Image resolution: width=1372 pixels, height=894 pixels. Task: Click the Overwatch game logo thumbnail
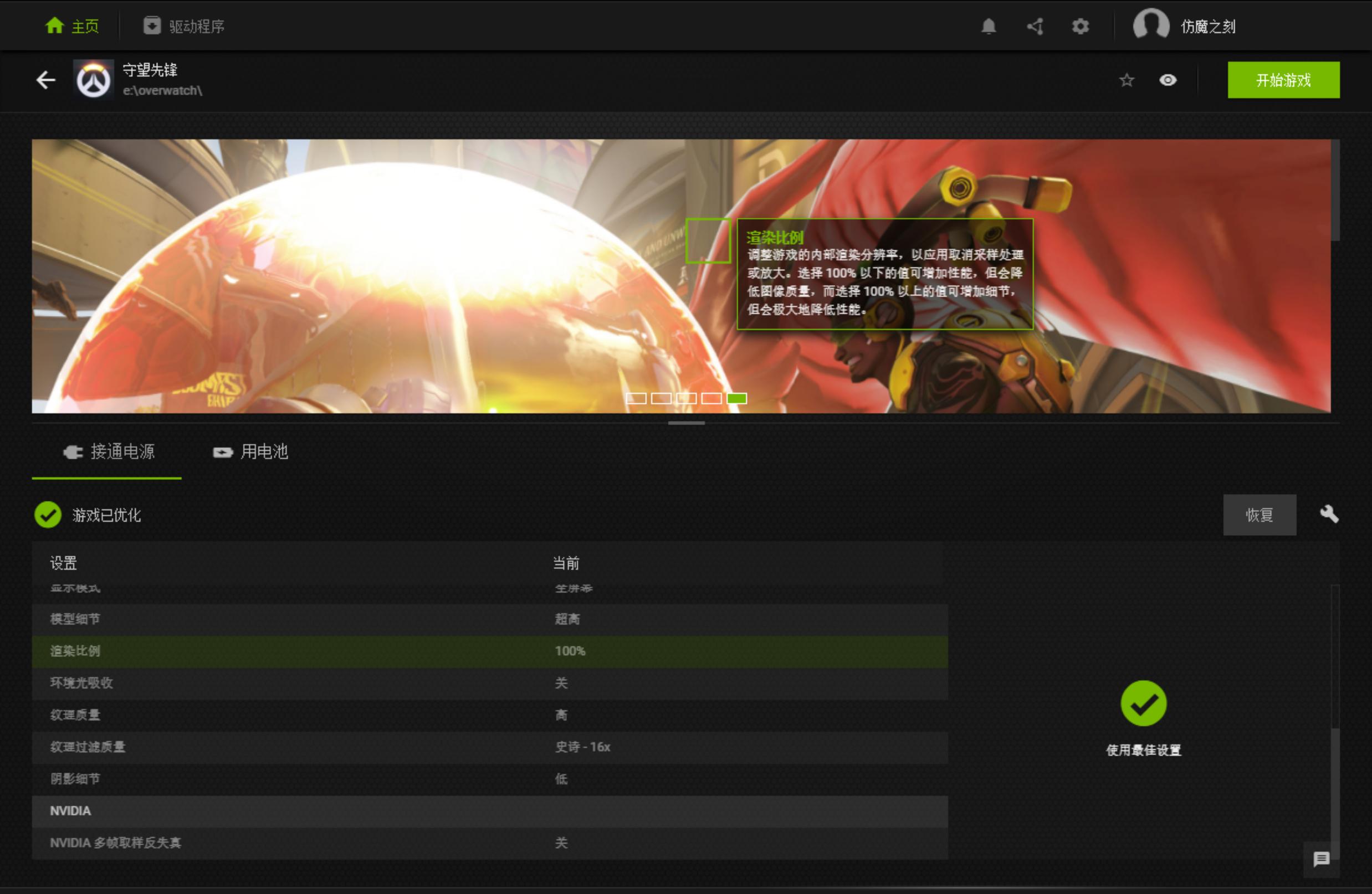[x=95, y=81]
